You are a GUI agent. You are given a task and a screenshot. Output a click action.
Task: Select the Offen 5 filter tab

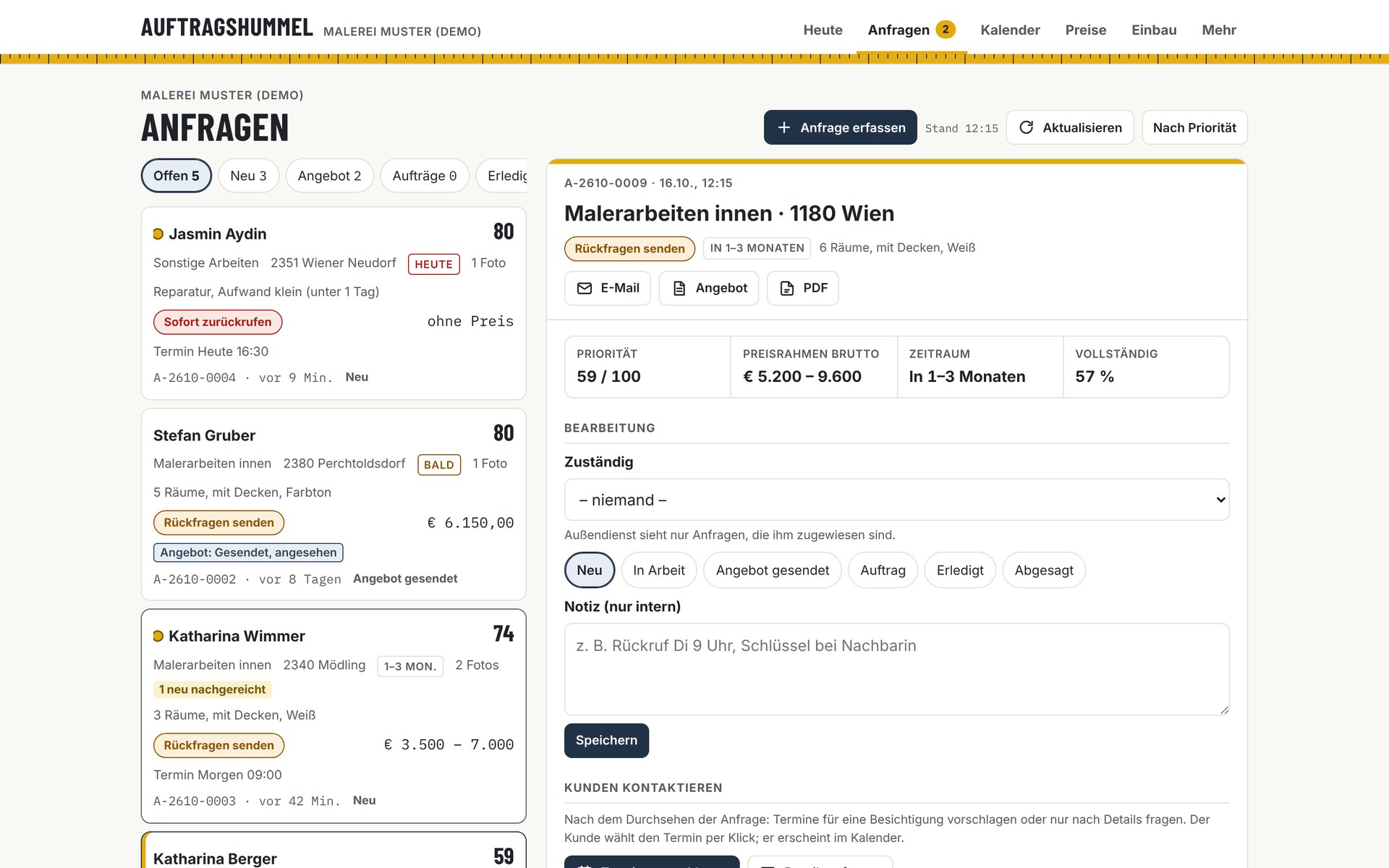[177, 176]
